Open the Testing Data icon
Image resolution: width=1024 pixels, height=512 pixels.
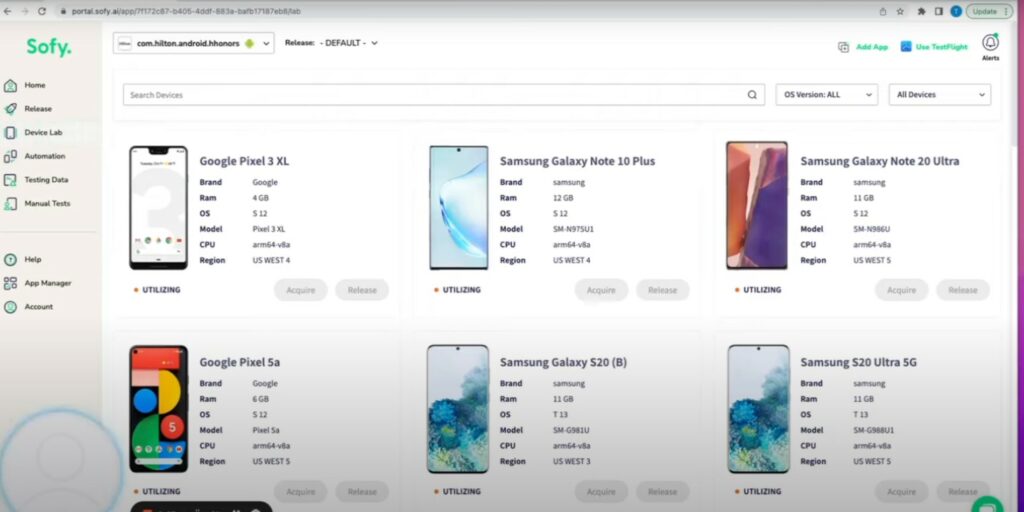(10, 180)
